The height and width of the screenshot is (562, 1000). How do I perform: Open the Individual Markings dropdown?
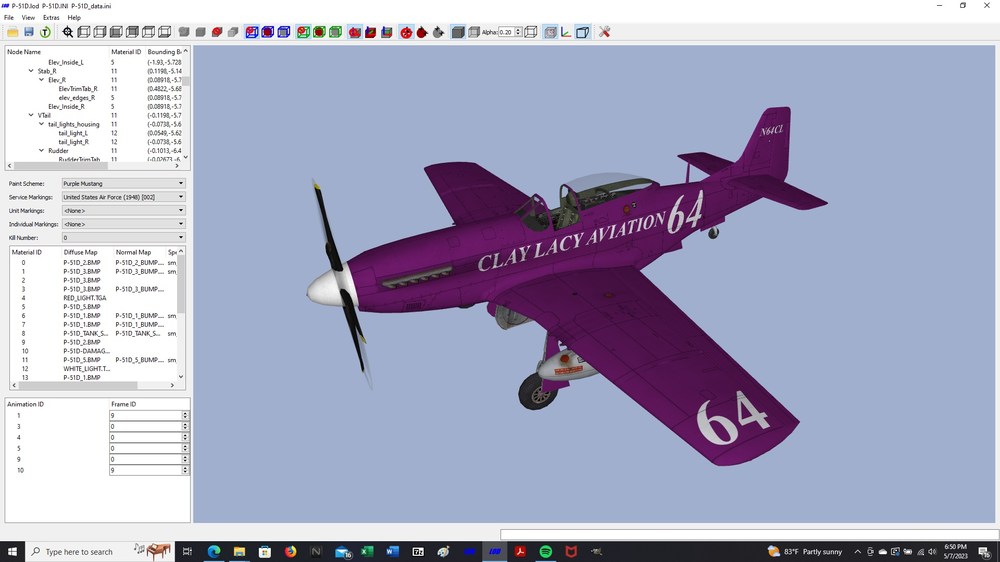pyautogui.click(x=123, y=224)
